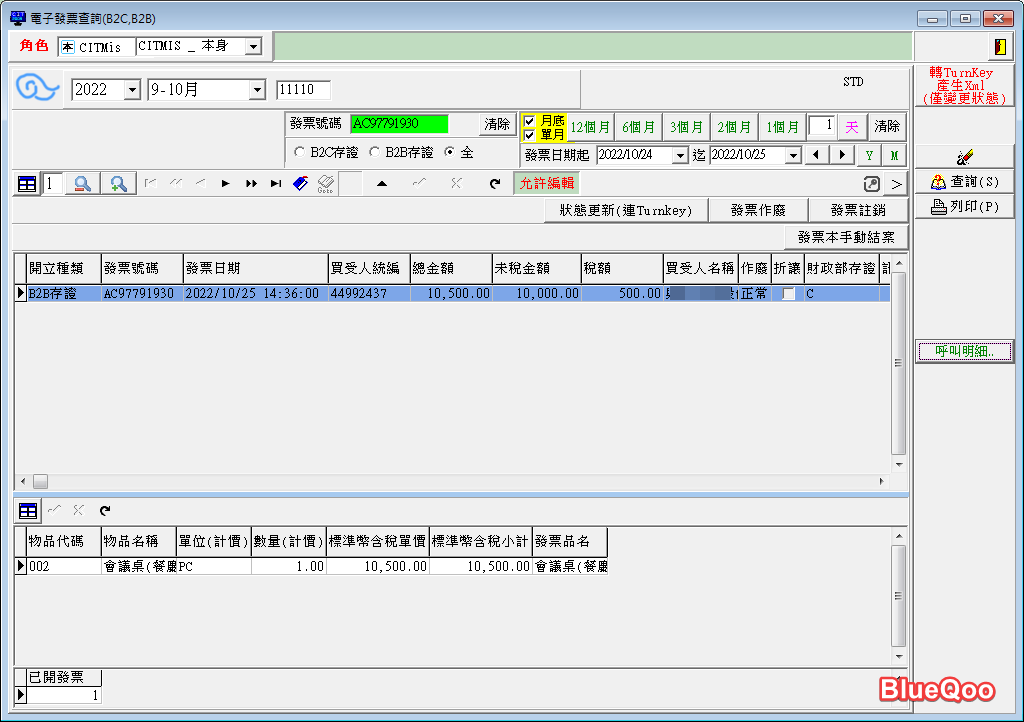This screenshot has width=1024, height=722.
Task: Open grid view icon in detail panel
Action: click(x=28, y=511)
